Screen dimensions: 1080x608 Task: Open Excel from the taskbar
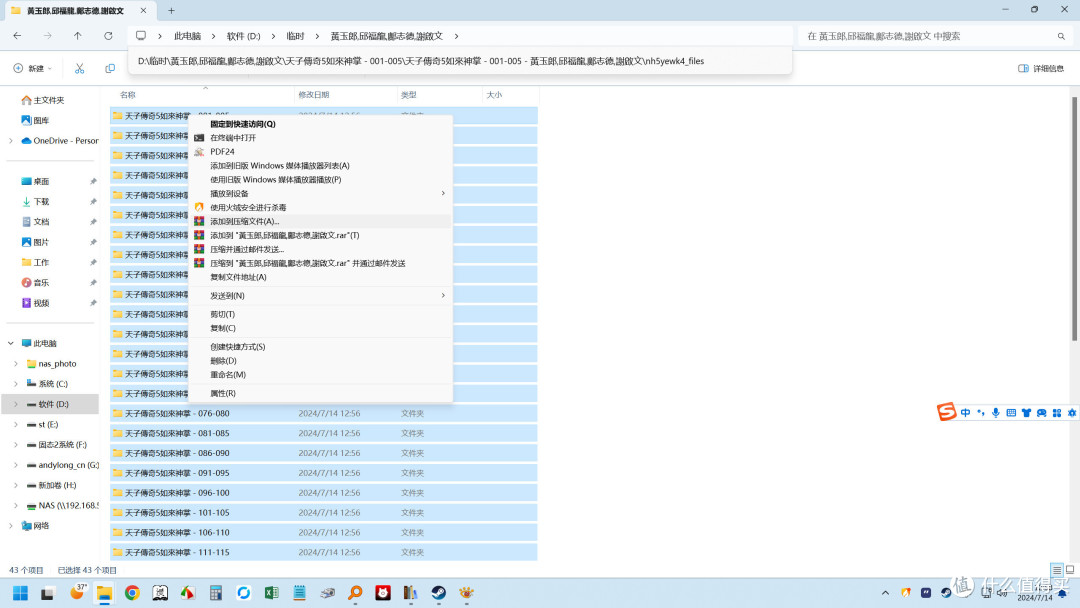(271, 593)
